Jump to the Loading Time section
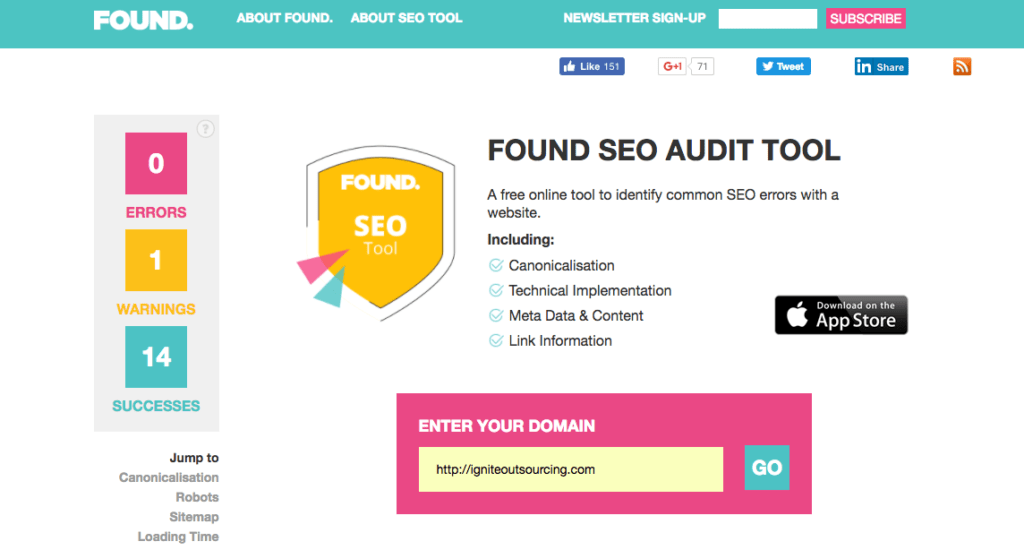This screenshot has width=1024, height=550. pos(178,537)
